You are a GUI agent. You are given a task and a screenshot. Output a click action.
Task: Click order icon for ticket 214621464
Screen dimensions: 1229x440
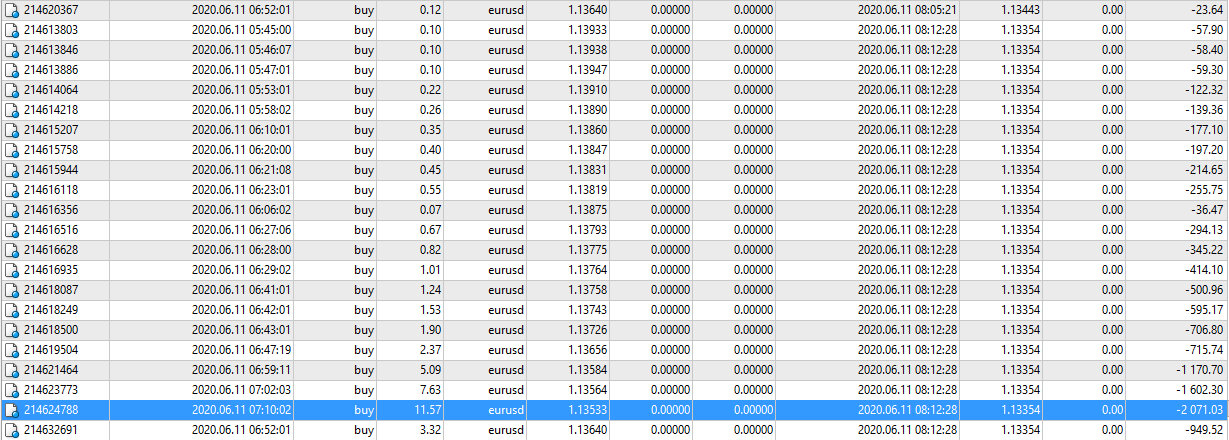coord(12,370)
